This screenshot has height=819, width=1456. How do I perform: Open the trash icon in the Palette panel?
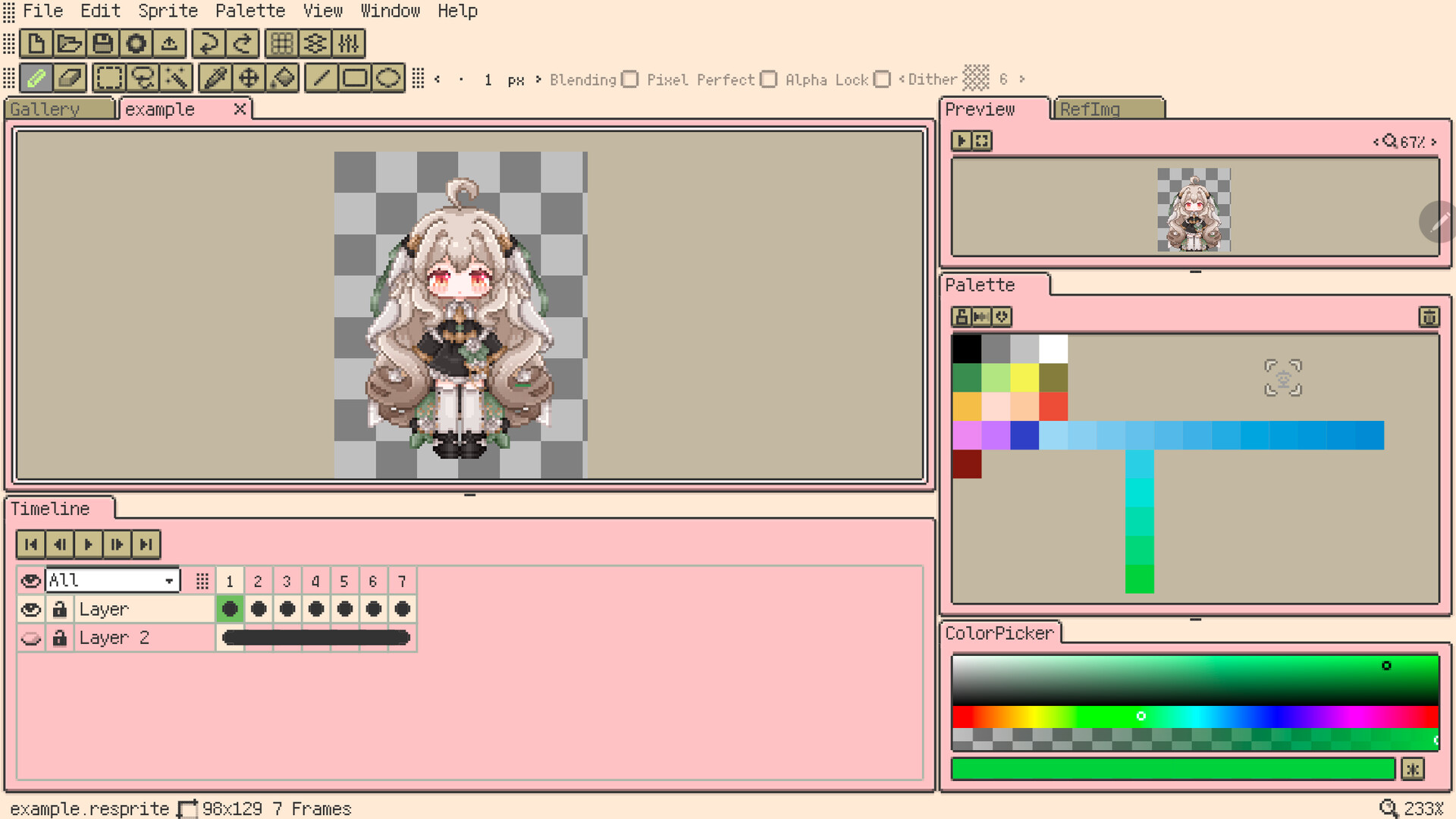click(1429, 317)
